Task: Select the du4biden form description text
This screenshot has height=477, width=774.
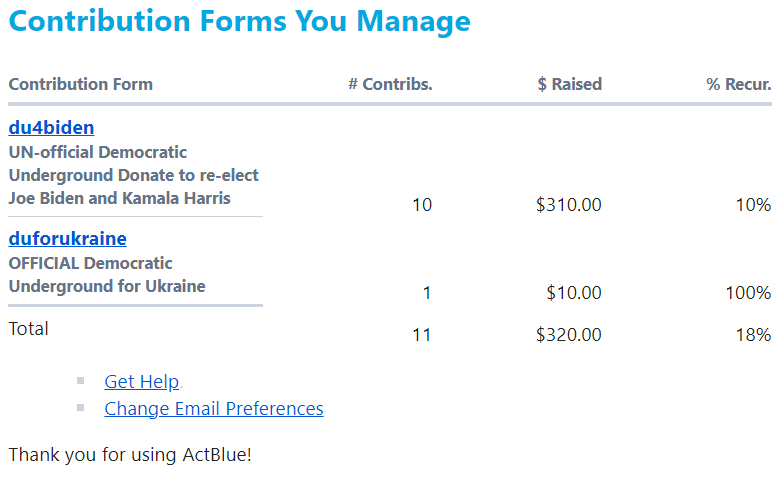Action: point(133,175)
